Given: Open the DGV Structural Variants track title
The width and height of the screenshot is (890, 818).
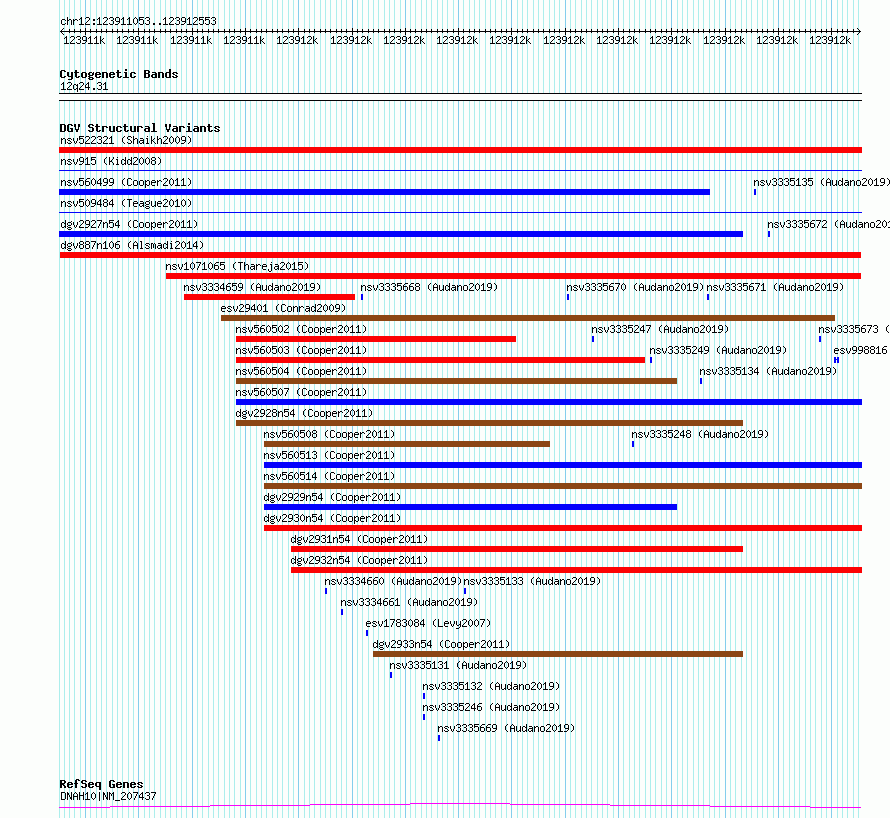Looking at the screenshot, I should pyautogui.click(x=140, y=128).
